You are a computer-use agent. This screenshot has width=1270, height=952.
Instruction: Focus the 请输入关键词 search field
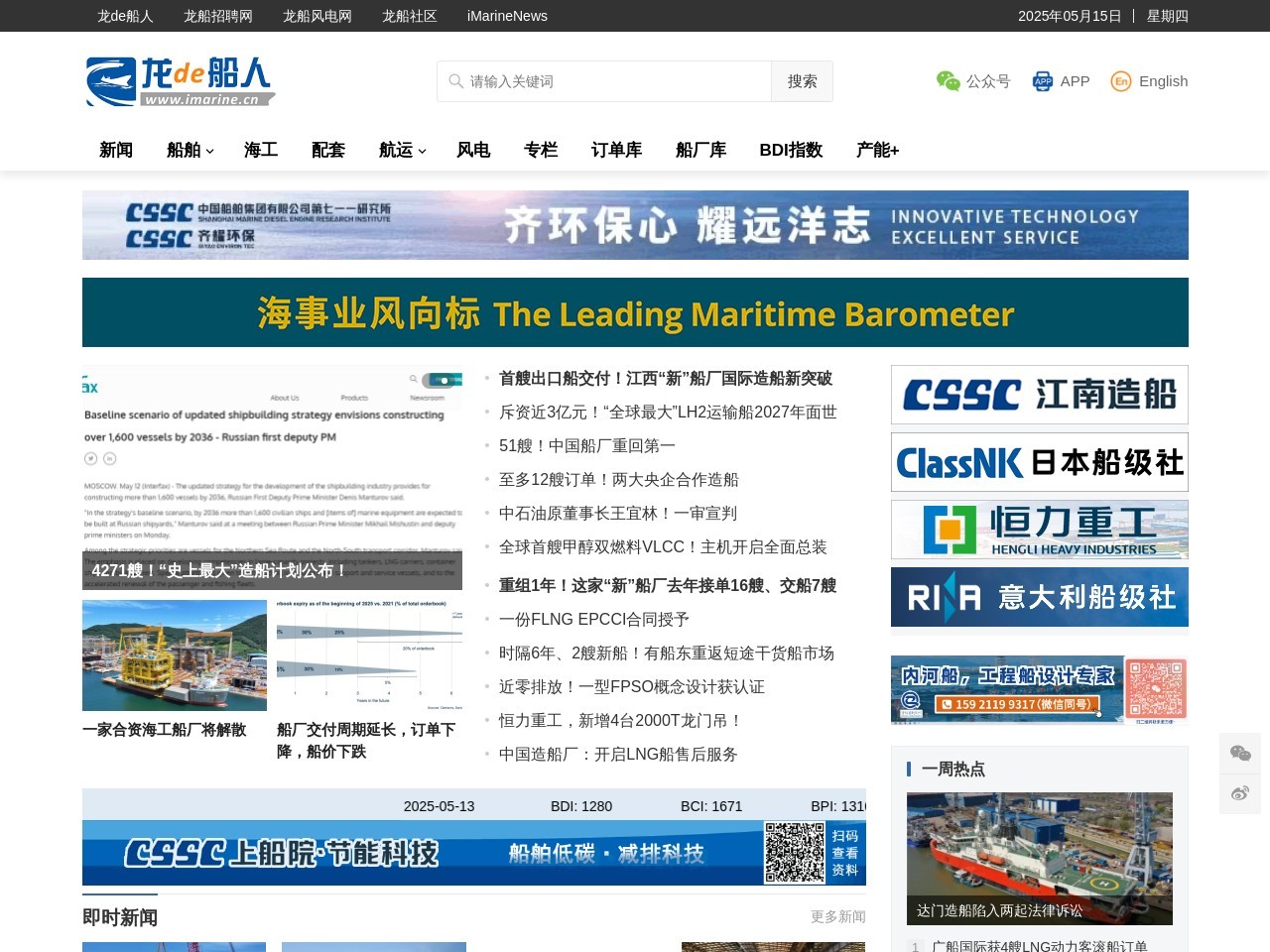click(604, 81)
